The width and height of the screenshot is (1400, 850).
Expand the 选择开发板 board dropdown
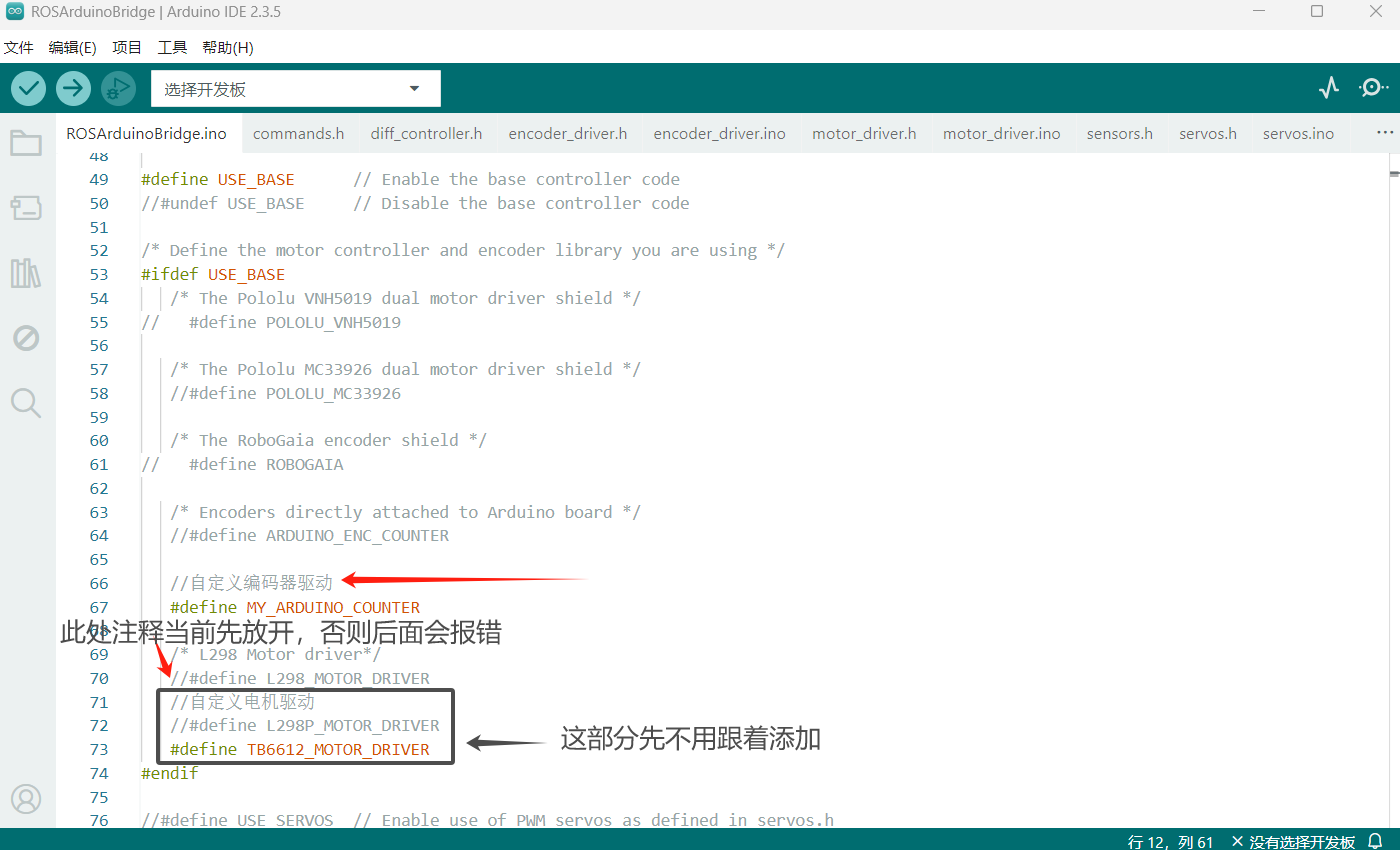click(296, 89)
